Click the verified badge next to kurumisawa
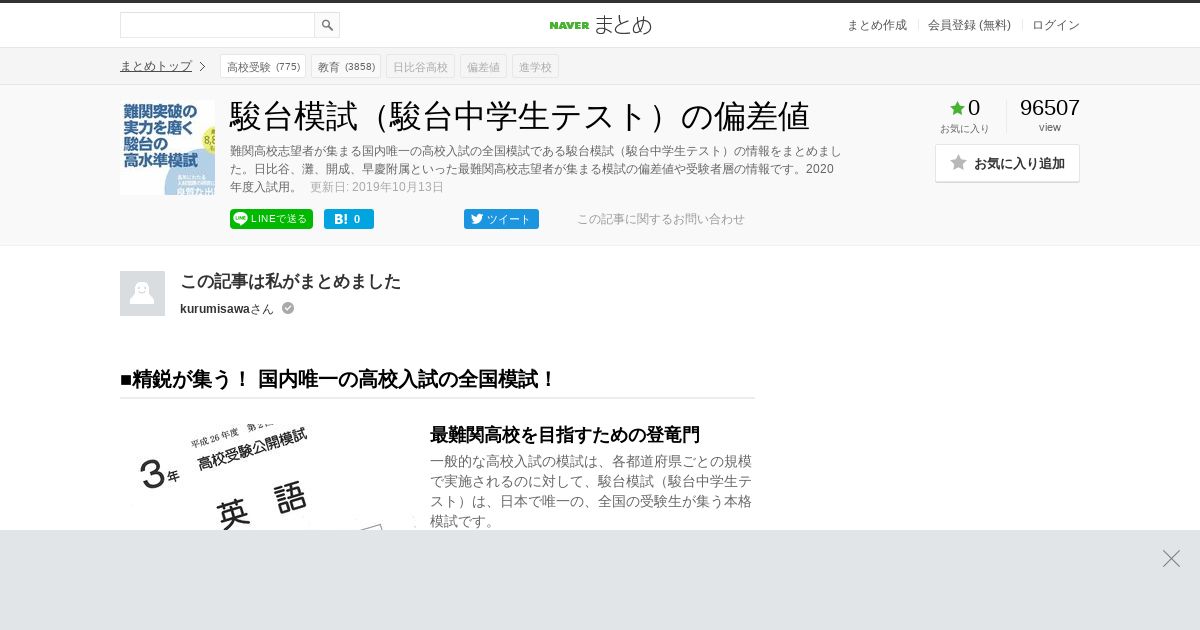Screen dimensions: 1200x630 [x=288, y=308]
